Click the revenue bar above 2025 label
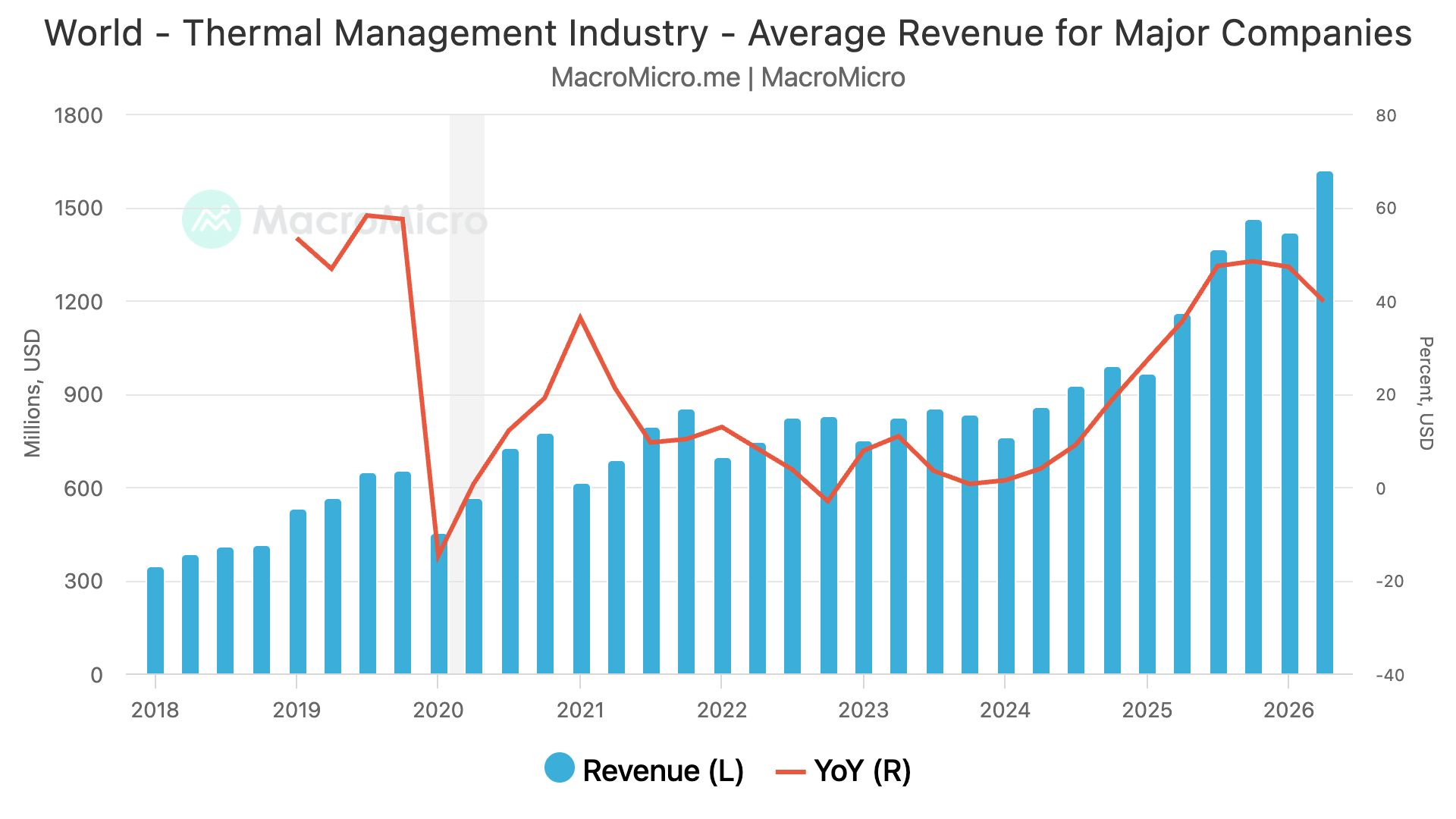The image size is (1456, 819). click(1147, 524)
